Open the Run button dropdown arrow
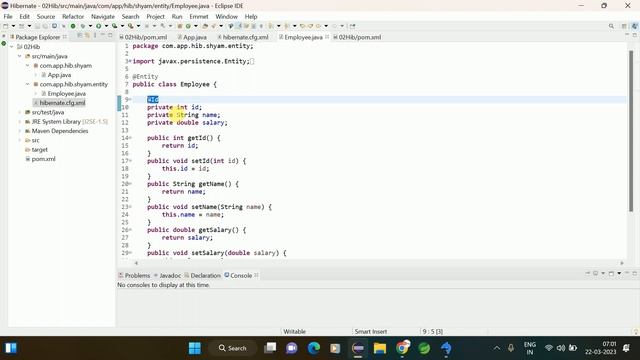This screenshot has height=360, width=640. (x=106, y=26)
